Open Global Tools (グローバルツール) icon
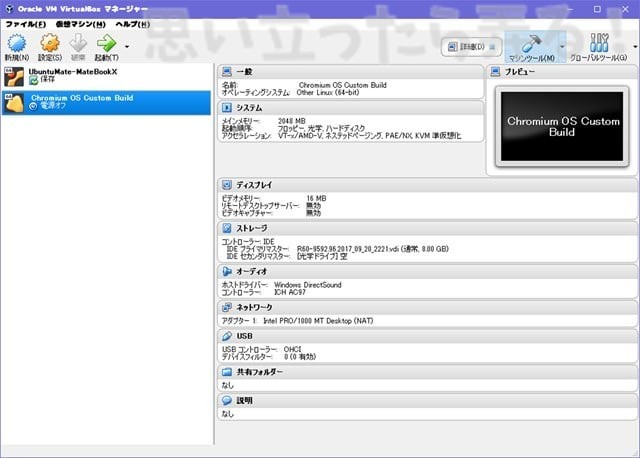Image resolution: width=640 pixels, height=458 pixels. click(x=599, y=43)
